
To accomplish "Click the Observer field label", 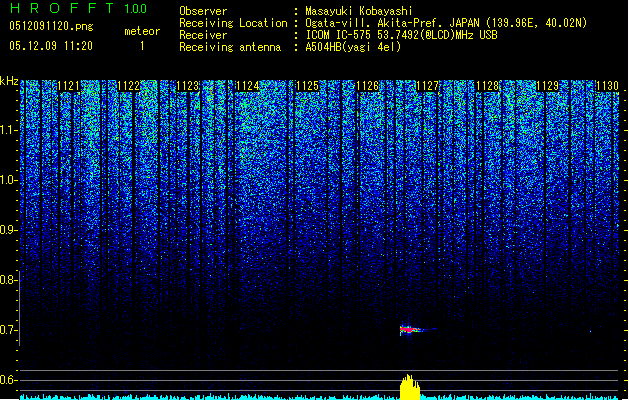I will pos(203,11).
